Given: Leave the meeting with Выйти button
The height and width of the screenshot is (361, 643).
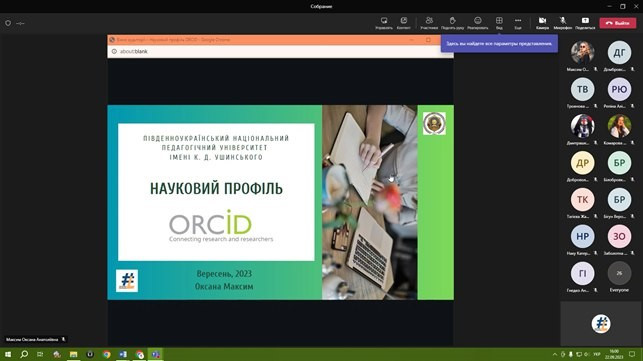Looking at the screenshot, I should pyautogui.click(x=618, y=23).
